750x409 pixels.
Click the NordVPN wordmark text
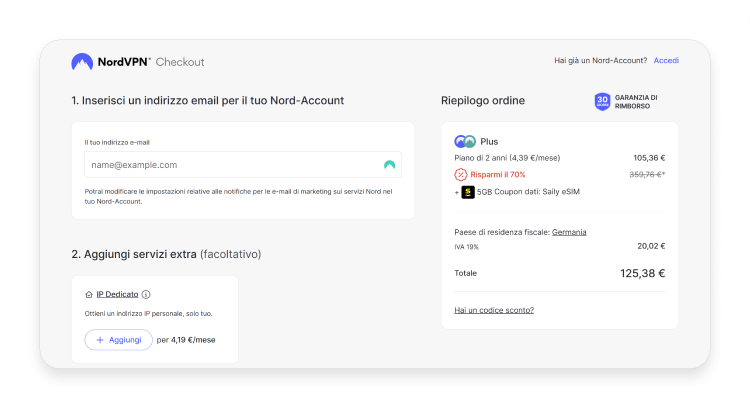point(124,62)
